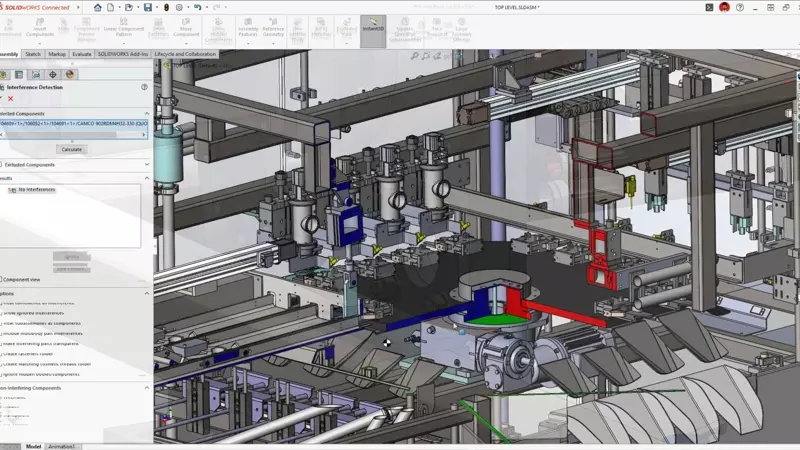Activate the Move Component tool

186,28
